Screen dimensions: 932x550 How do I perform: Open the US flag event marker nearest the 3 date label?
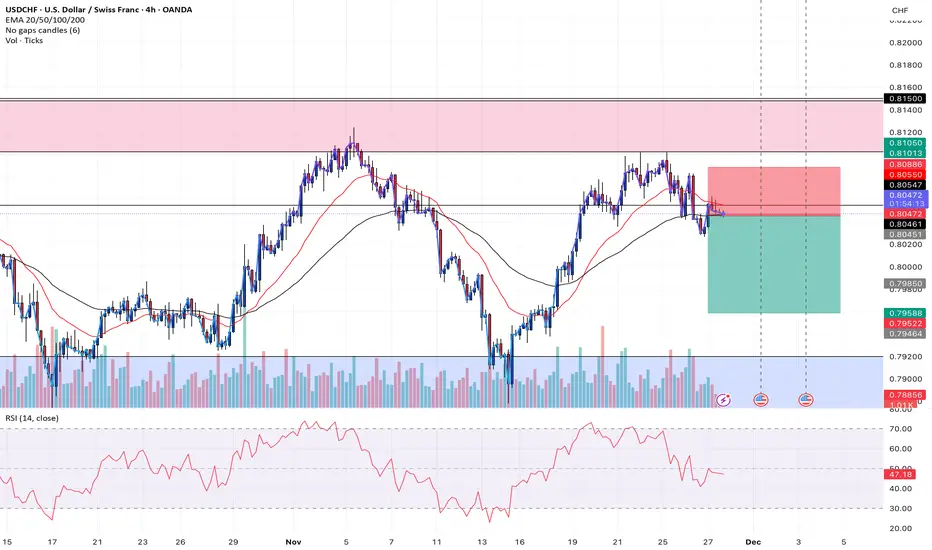point(805,400)
